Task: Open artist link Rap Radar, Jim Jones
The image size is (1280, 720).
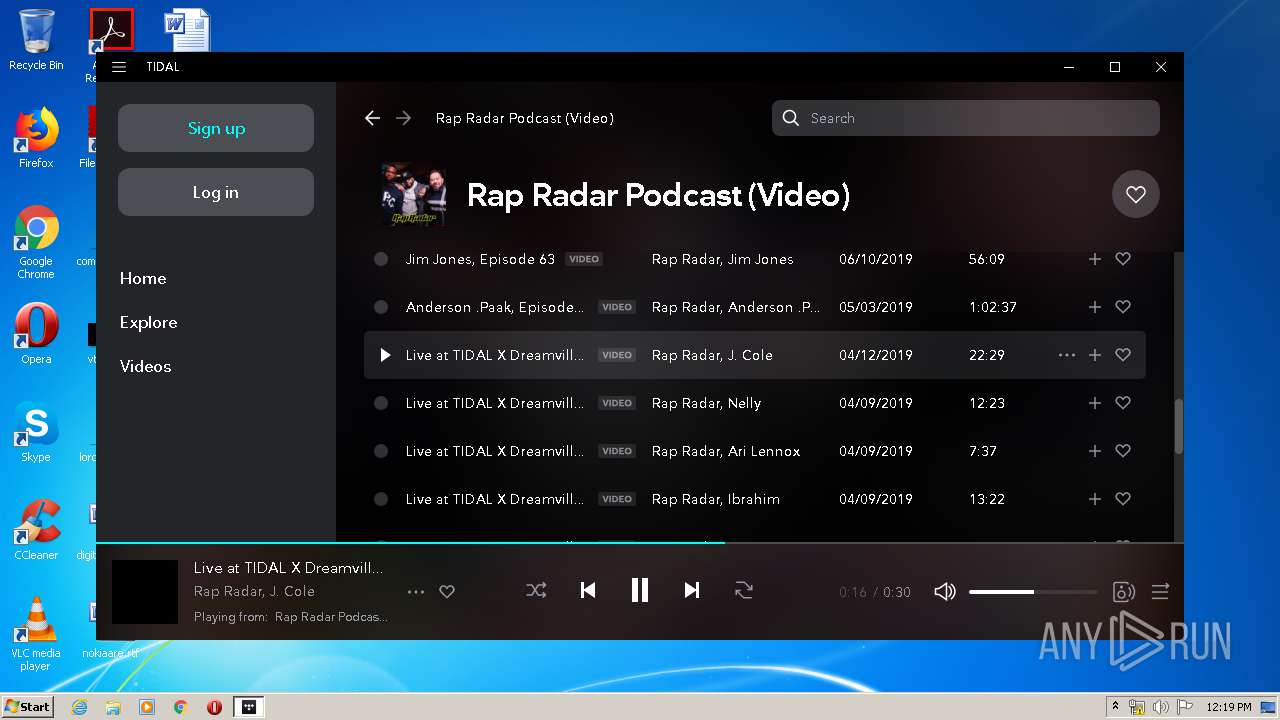Action: (722, 259)
